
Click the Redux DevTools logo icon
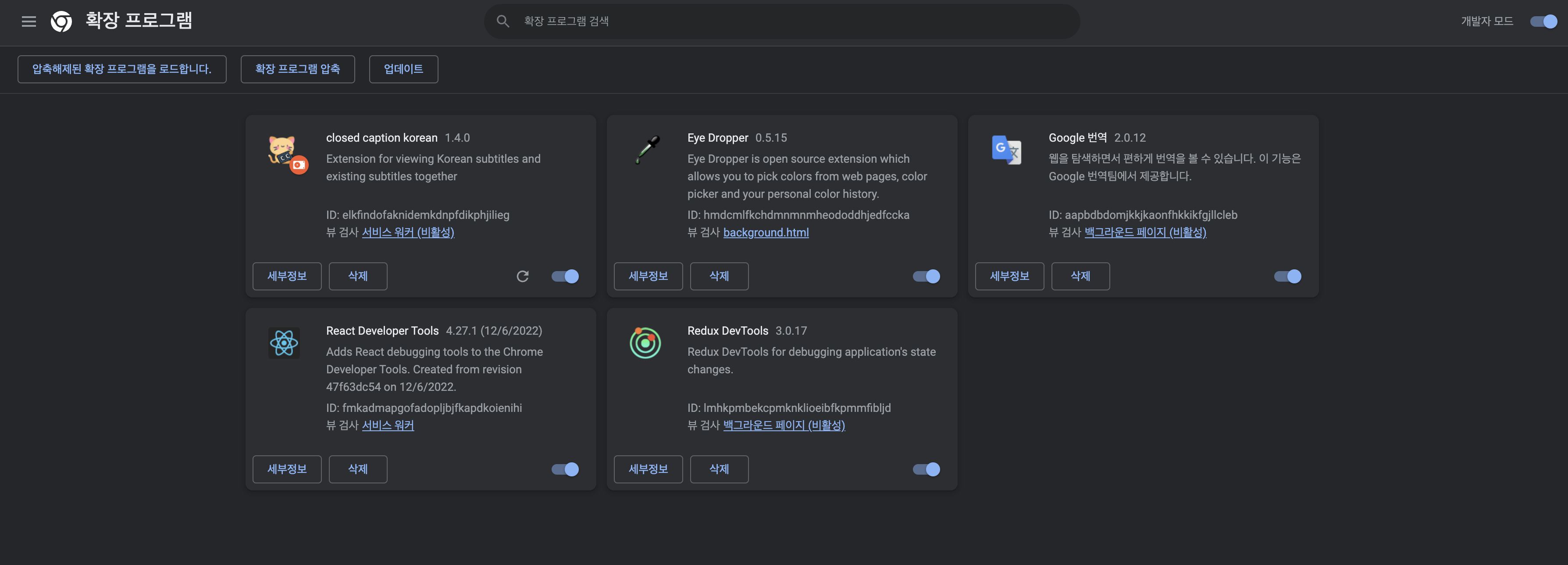(645, 343)
